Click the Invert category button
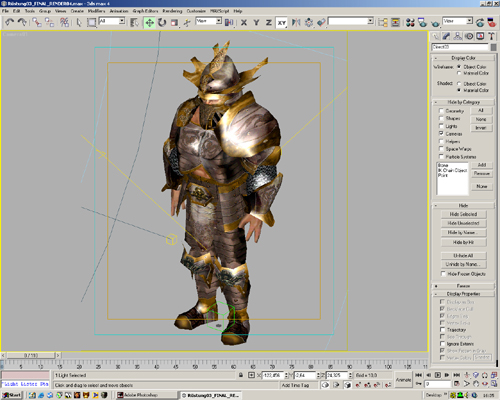This screenshot has width=500, height=400. (x=481, y=128)
